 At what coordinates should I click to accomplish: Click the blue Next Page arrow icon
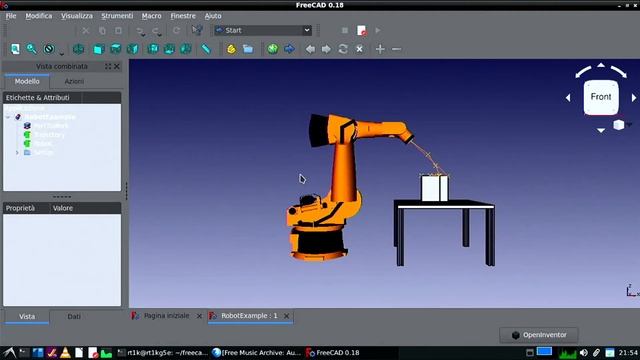click(x=289, y=49)
